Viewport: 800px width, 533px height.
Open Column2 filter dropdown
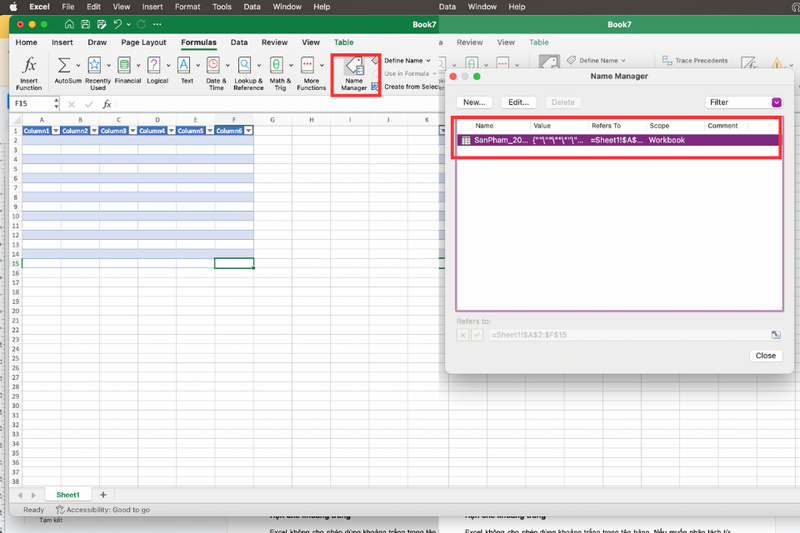[x=94, y=131]
